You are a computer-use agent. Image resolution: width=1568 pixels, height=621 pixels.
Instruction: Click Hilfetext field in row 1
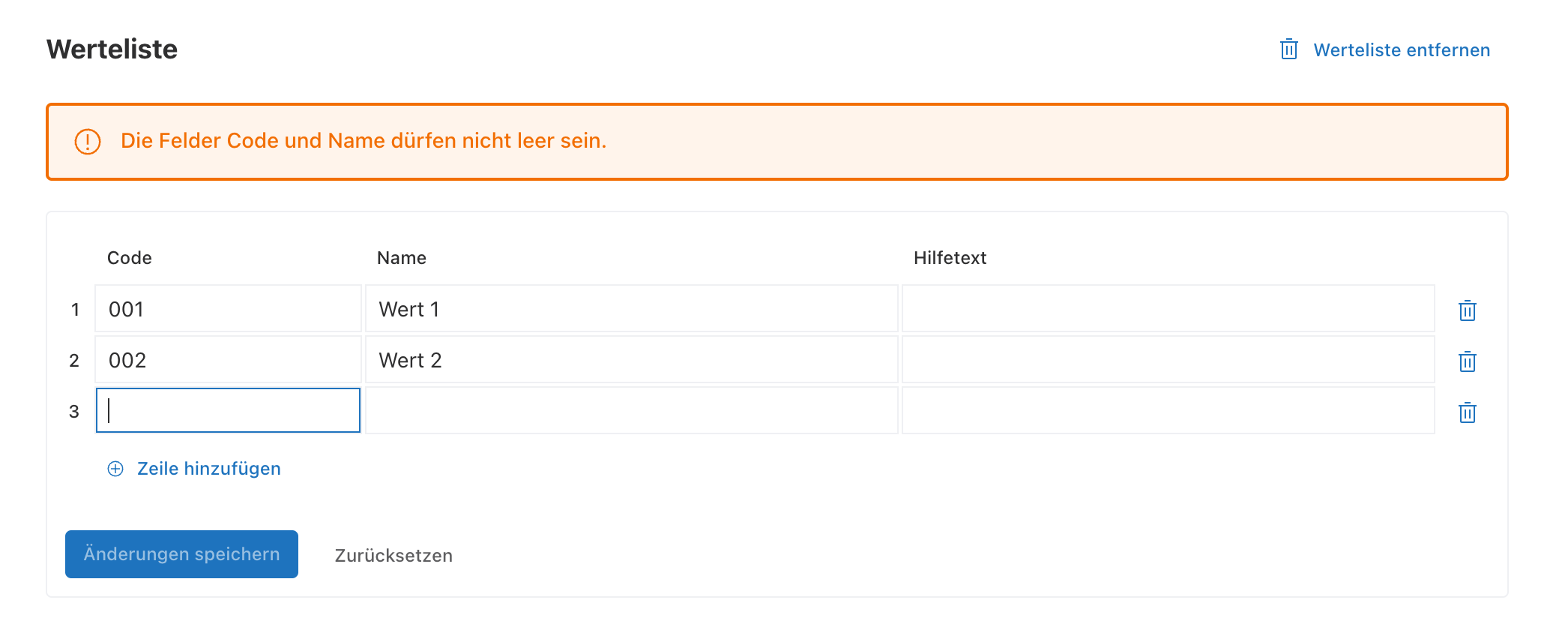click(1168, 309)
